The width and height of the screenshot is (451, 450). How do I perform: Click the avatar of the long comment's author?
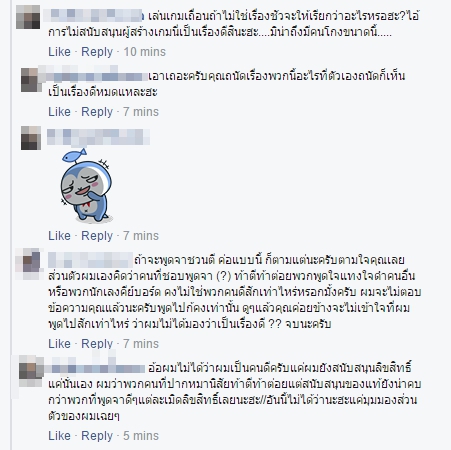[29, 263]
